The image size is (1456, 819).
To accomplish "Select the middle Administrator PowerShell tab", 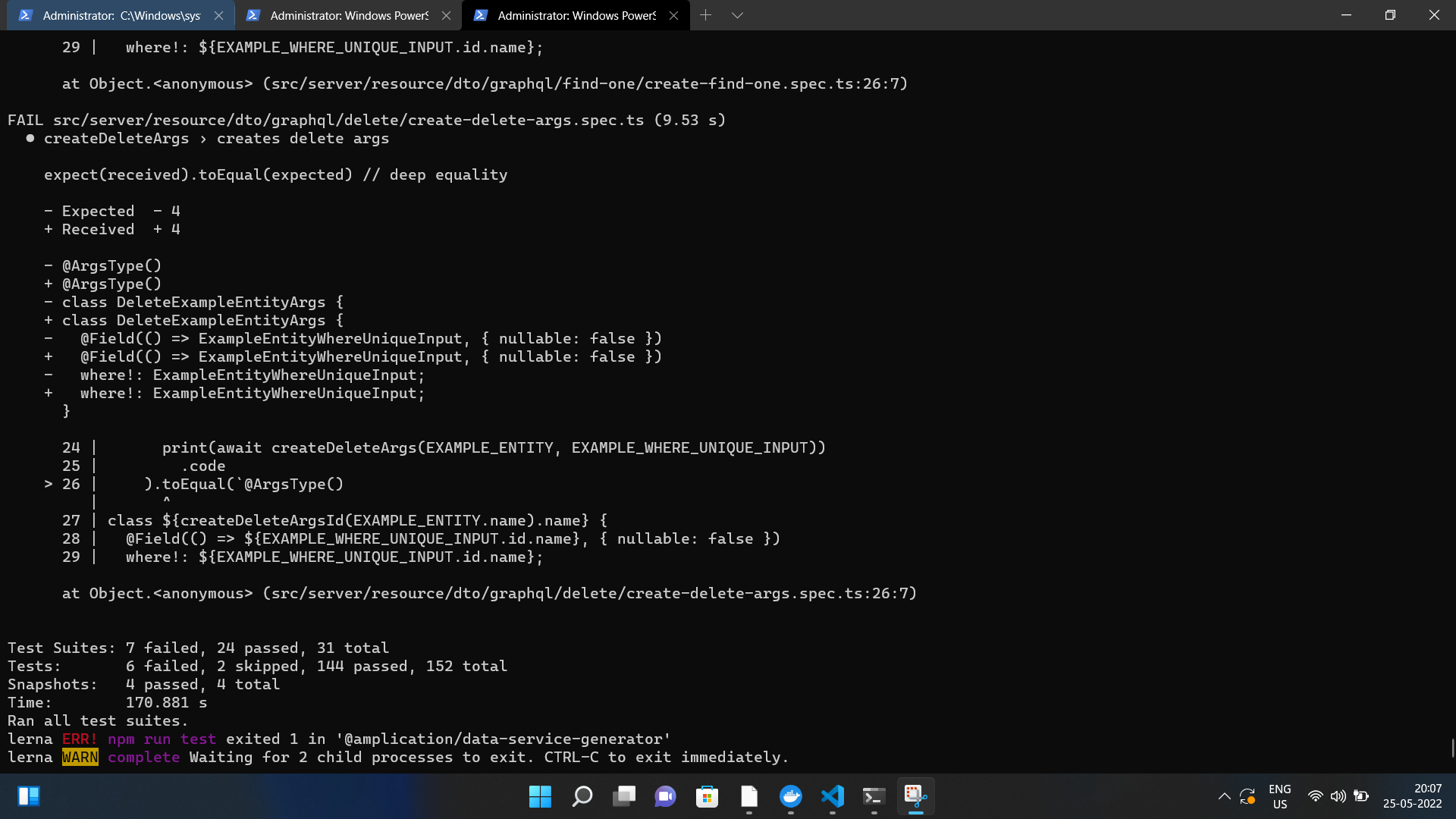I will click(340, 14).
